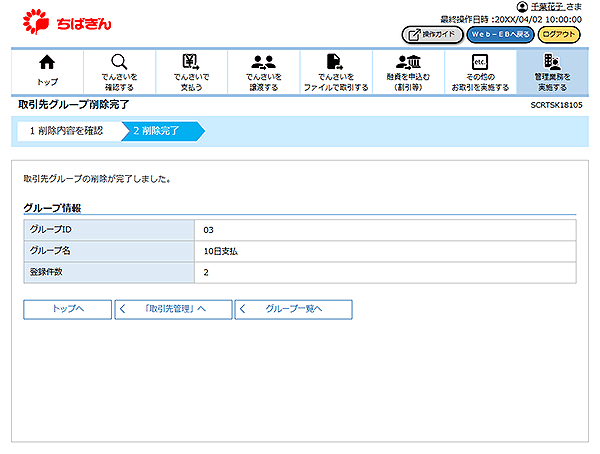Screen dimensions: 600x454
Task: Select the でんさいで支払う yen document icon
Action: click(x=191, y=62)
